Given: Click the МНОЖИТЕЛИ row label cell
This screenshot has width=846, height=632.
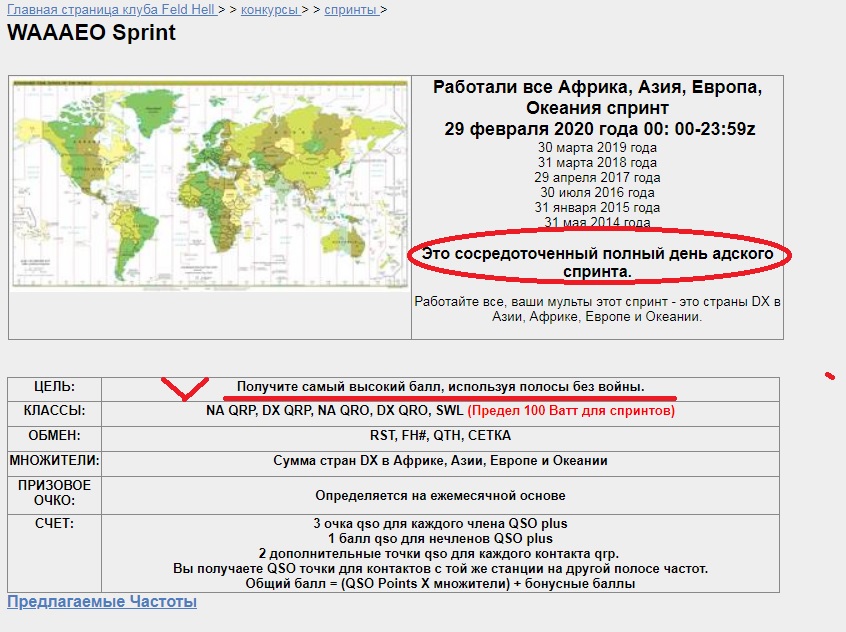Looking at the screenshot, I should tap(54, 461).
